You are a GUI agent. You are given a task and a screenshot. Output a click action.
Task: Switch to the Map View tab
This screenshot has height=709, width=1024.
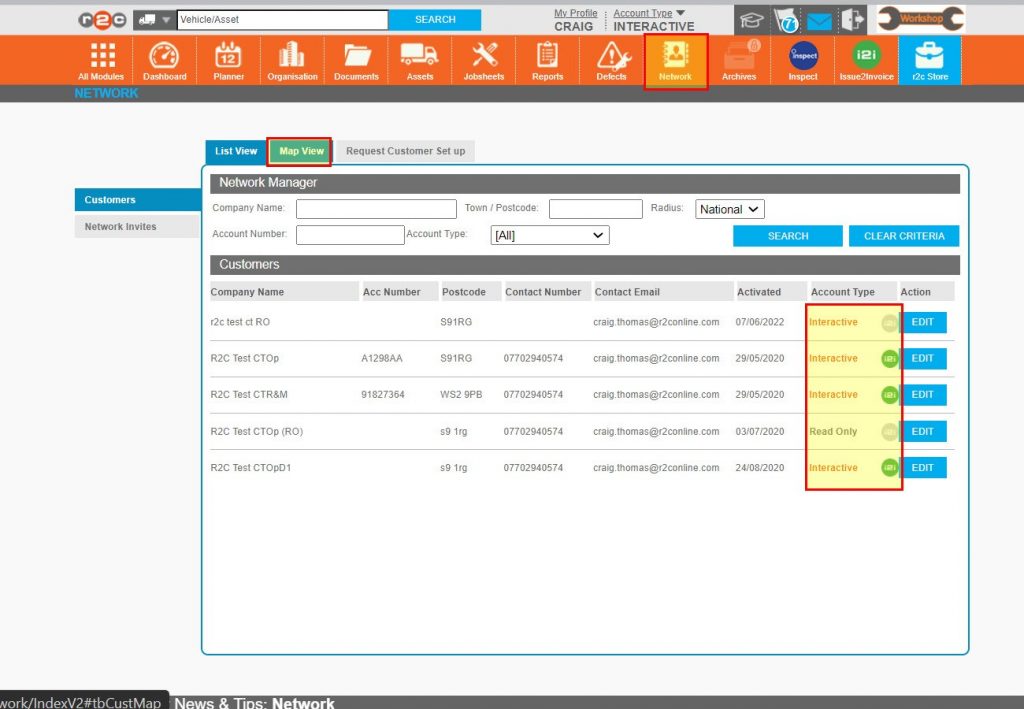(299, 150)
